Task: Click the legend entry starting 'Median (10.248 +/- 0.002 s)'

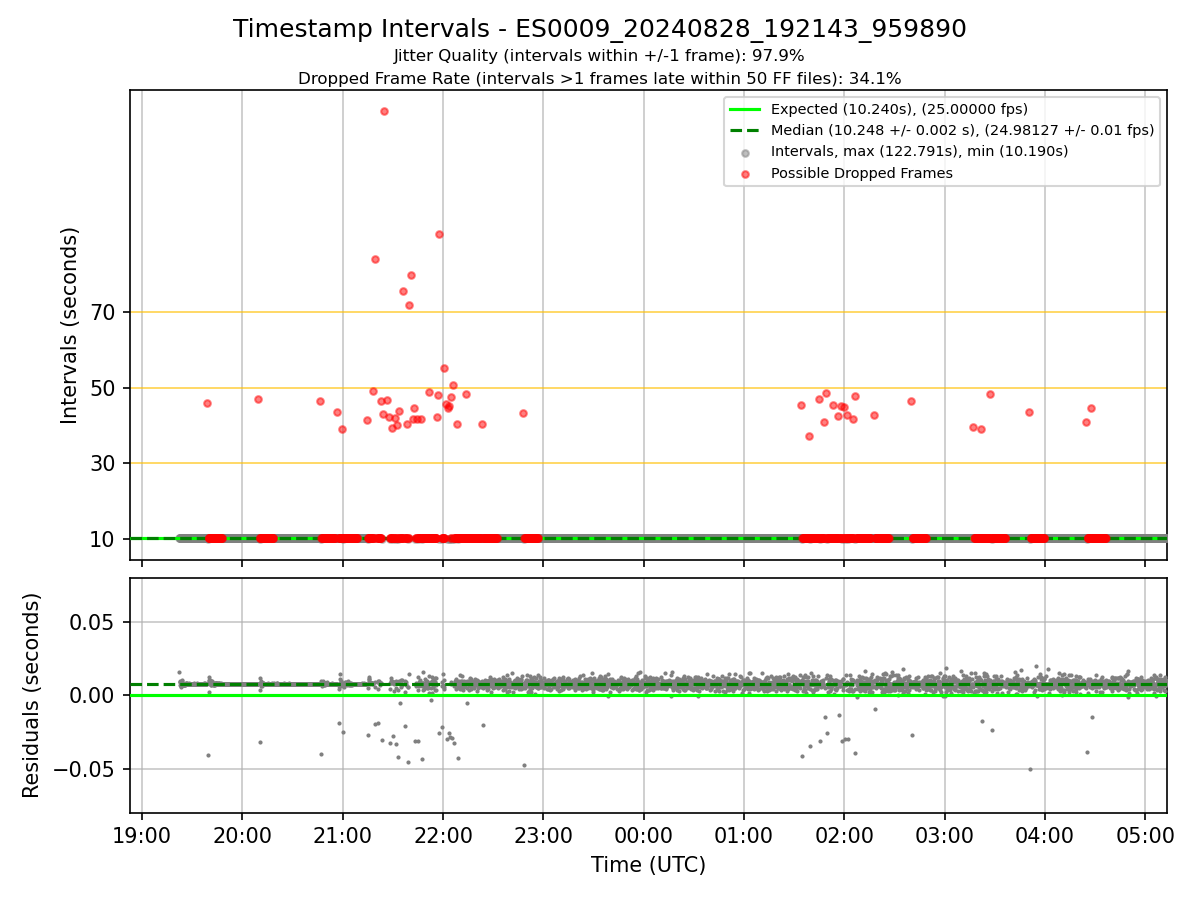Action: pyautogui.click(x=962, y=130)
